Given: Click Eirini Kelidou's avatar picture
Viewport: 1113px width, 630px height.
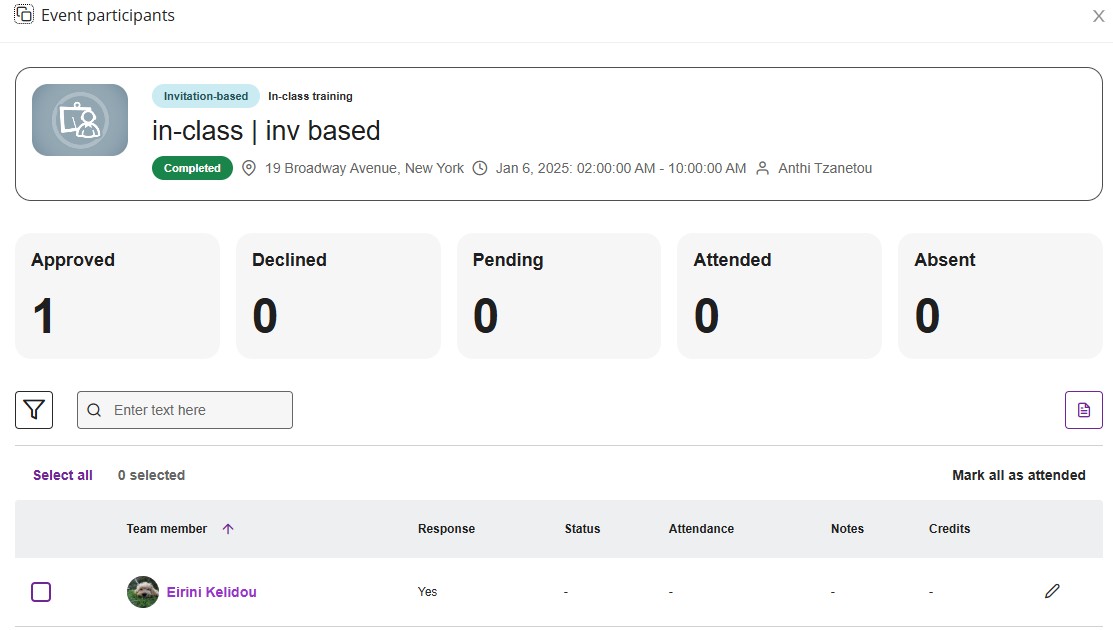Looking at the screenshot, I should [143, 592].
